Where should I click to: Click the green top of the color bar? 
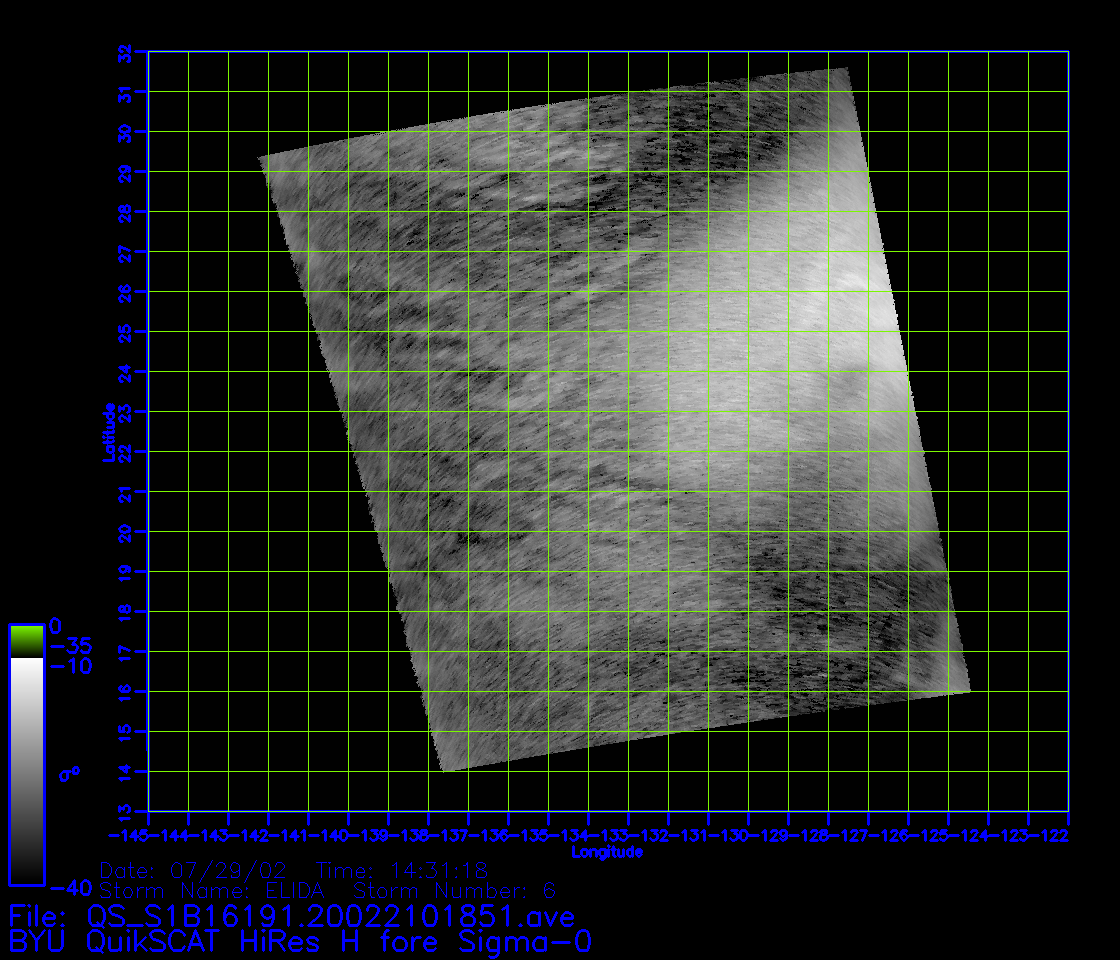point(26,640)
